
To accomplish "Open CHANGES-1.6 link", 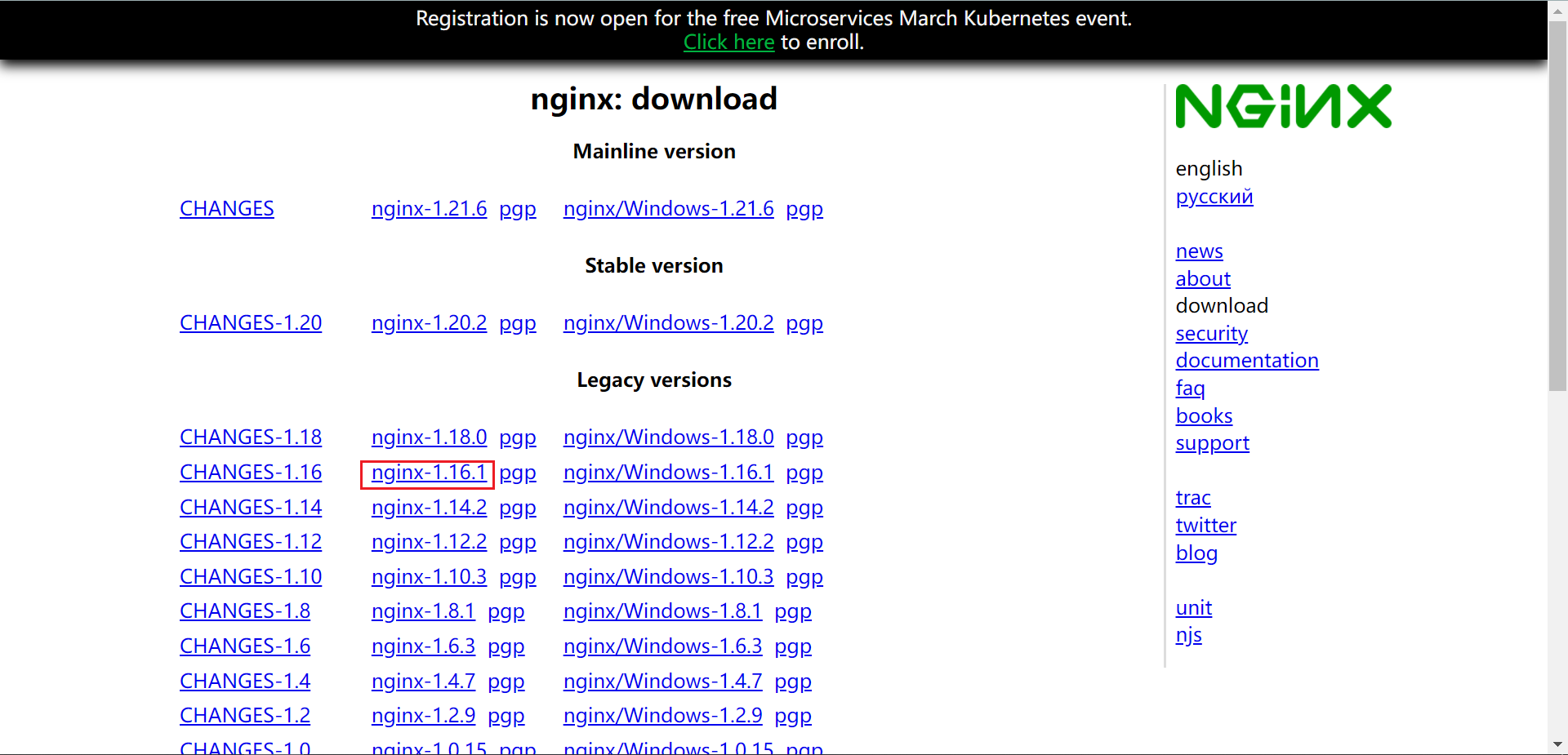I will click(x=245, y=646).
